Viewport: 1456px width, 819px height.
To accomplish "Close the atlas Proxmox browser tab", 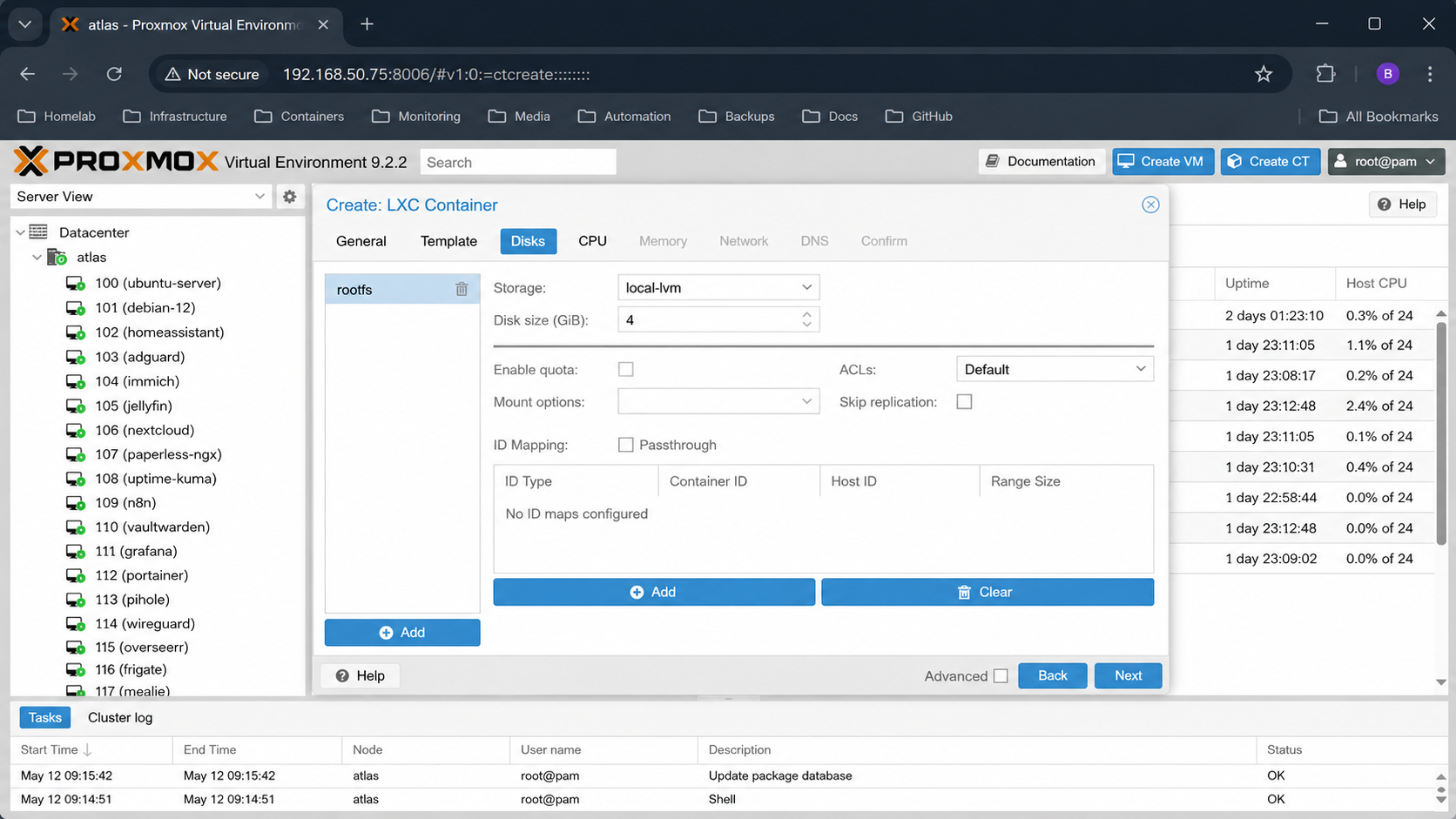I will click(323, 24).
